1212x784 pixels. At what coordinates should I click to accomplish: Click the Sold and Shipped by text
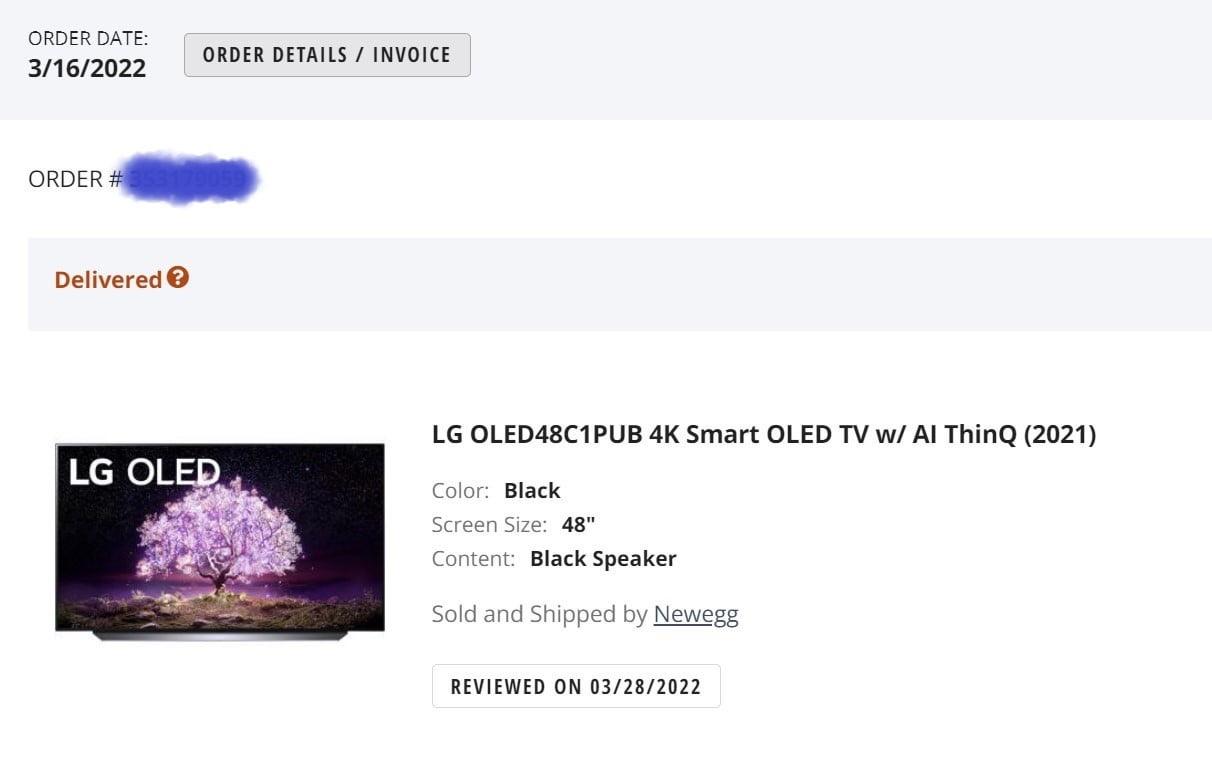click(540, 614)
